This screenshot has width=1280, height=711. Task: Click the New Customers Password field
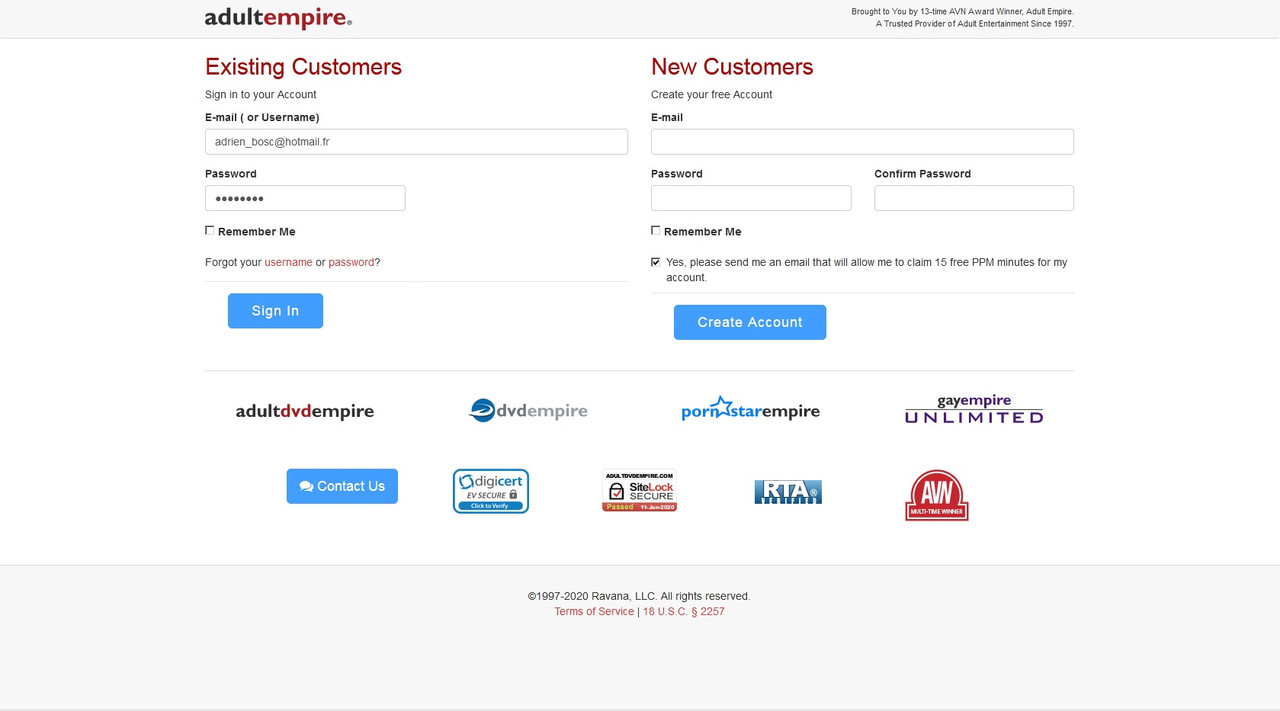pyautogui.click(x=751, y=198)
